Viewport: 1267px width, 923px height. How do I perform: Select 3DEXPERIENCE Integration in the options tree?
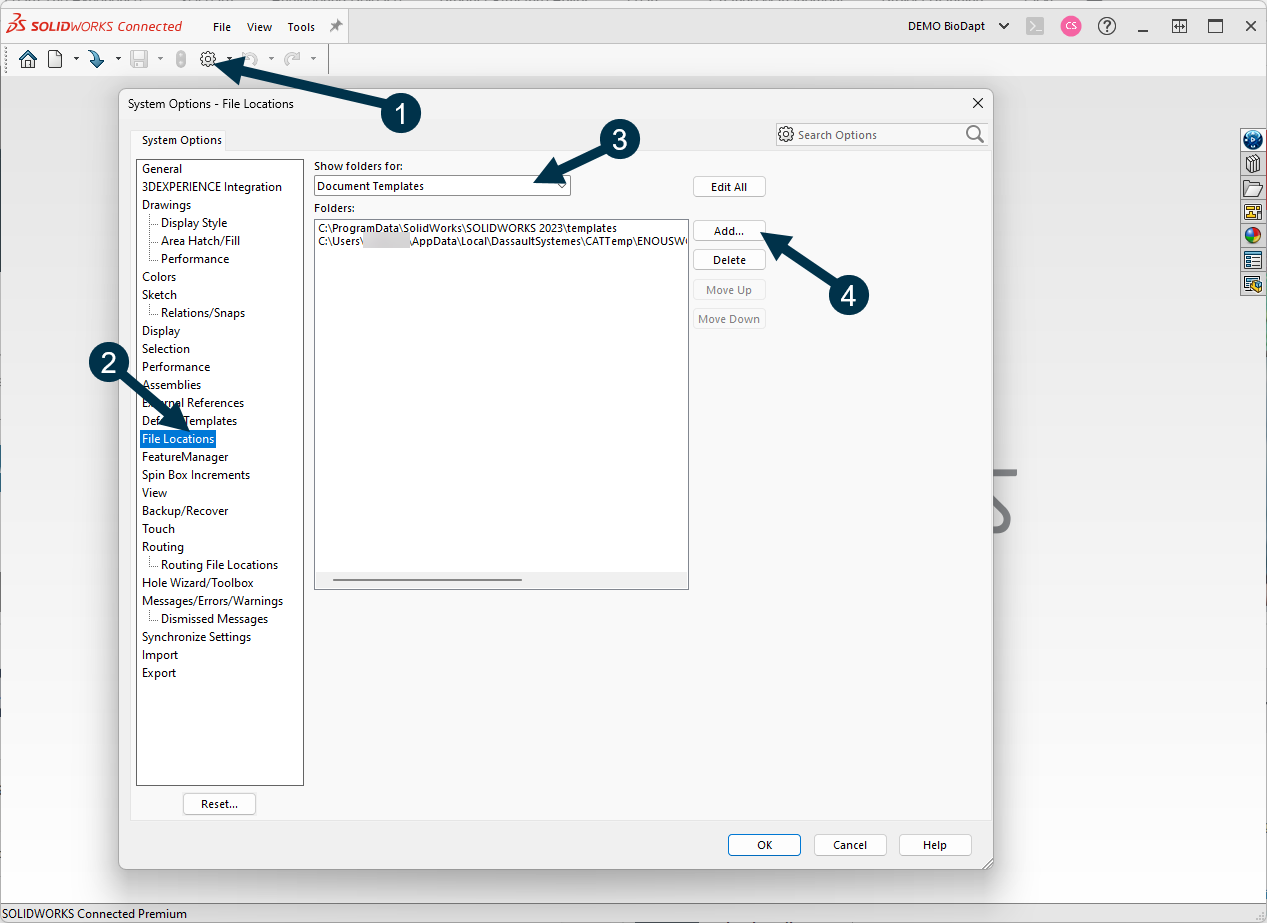[x=212, y=187]
